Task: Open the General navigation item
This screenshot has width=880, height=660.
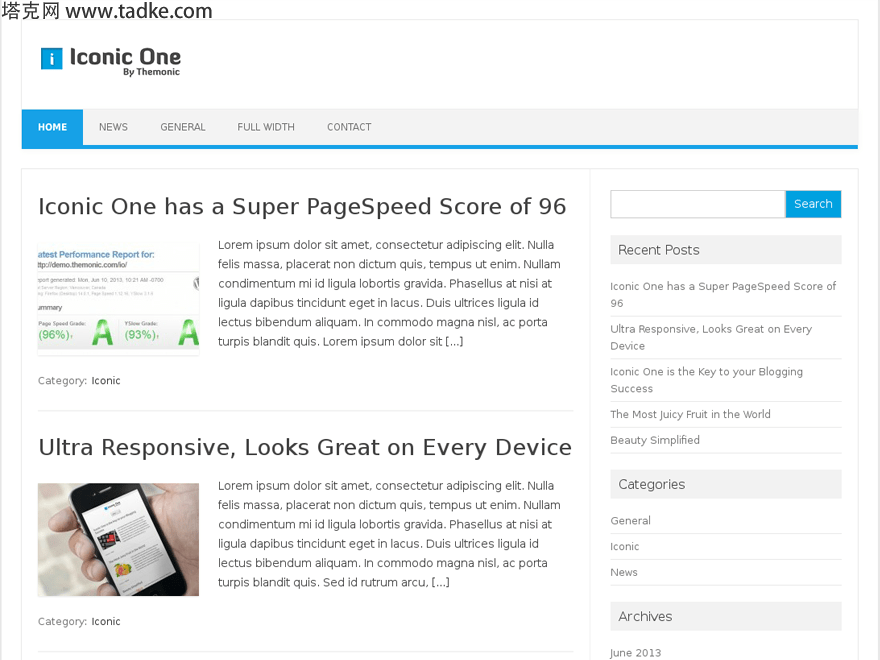Action: 182,127
